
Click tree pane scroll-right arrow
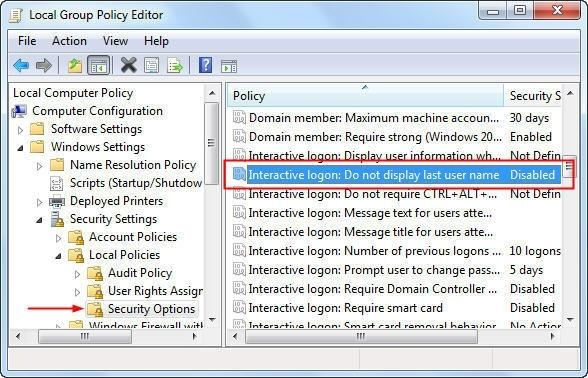point(195,336)
